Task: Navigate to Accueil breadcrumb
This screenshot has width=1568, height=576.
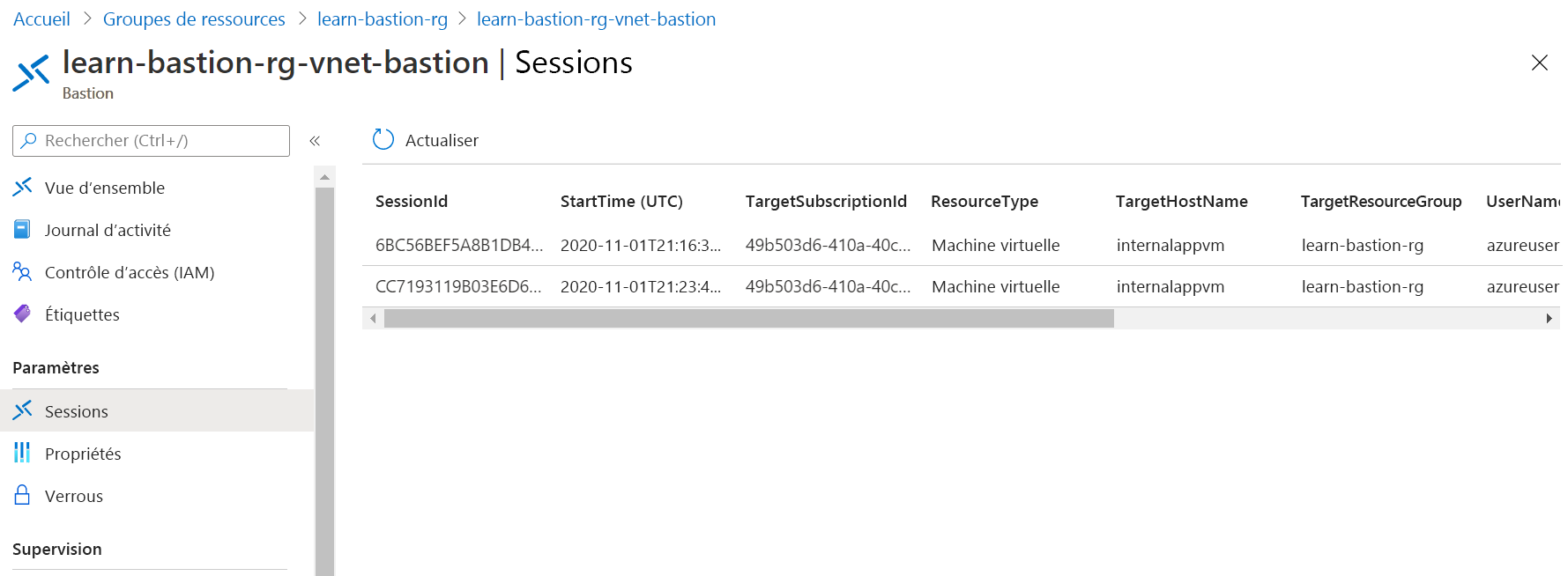Action: tap(41, 18)
